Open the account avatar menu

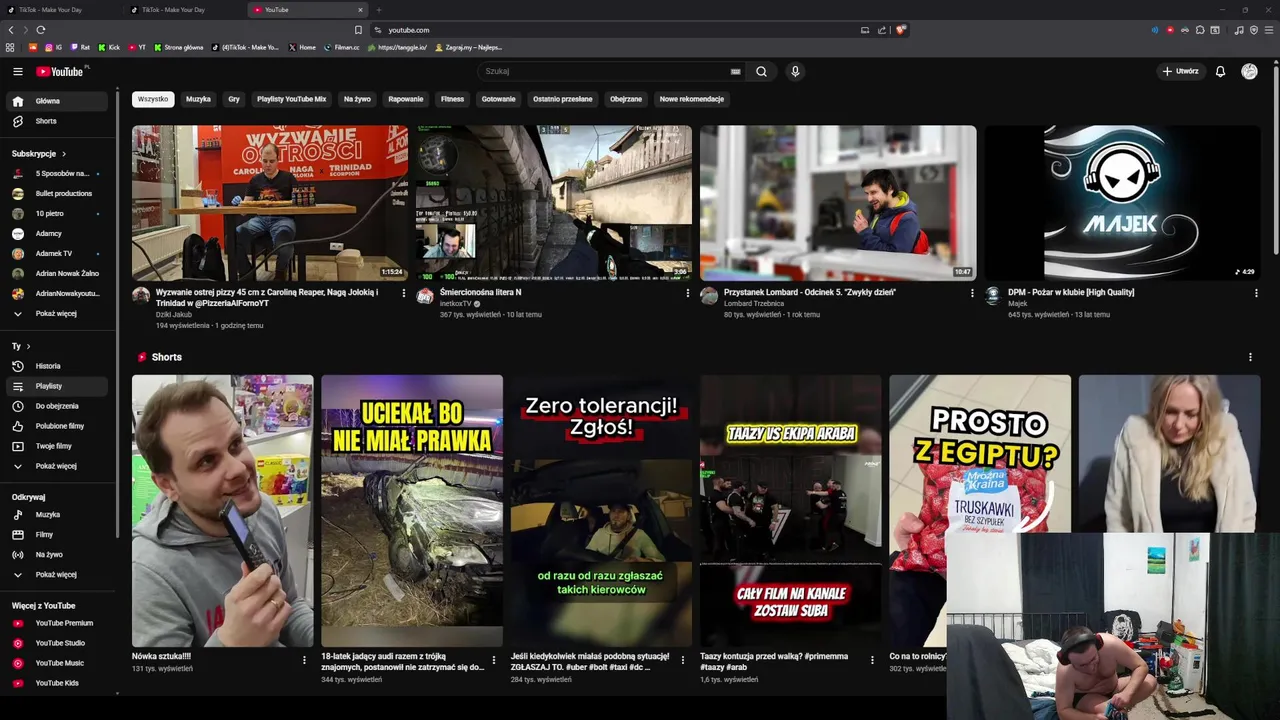tap(1249, 71)
